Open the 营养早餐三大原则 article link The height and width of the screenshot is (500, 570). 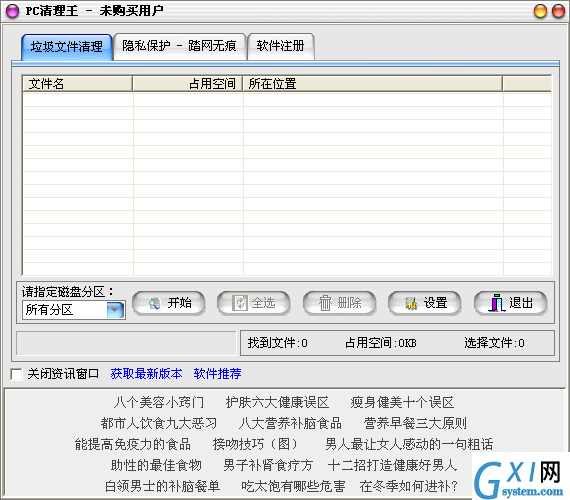[415, 423]
